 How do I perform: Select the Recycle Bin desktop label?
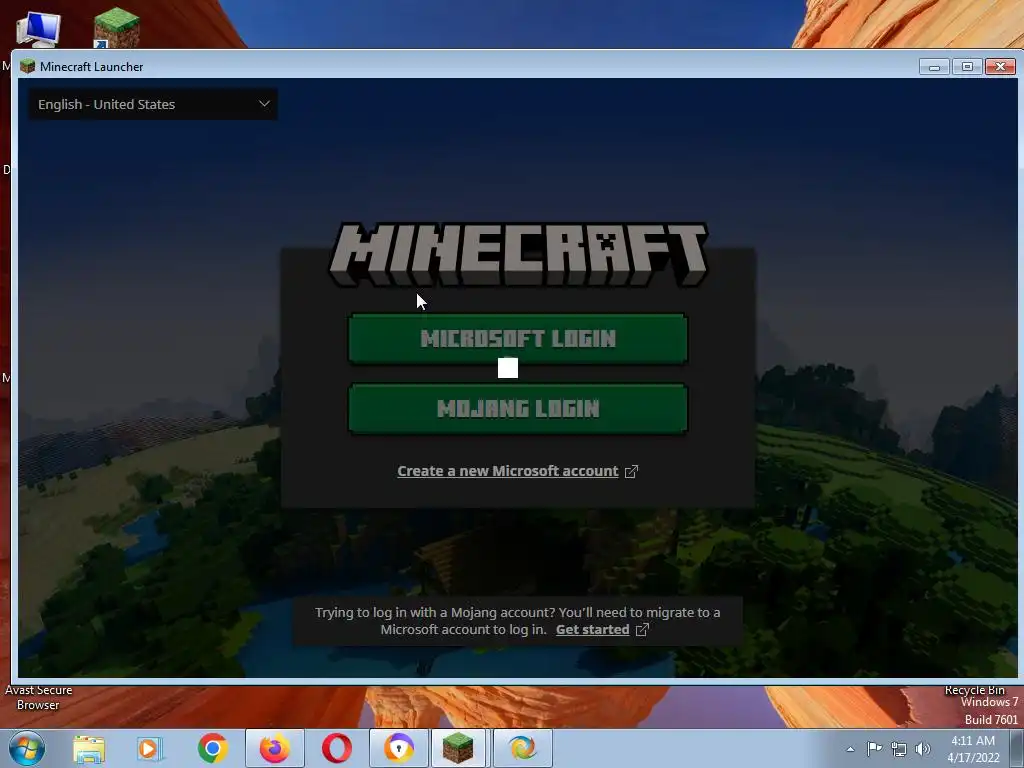[x=974, y=690]
